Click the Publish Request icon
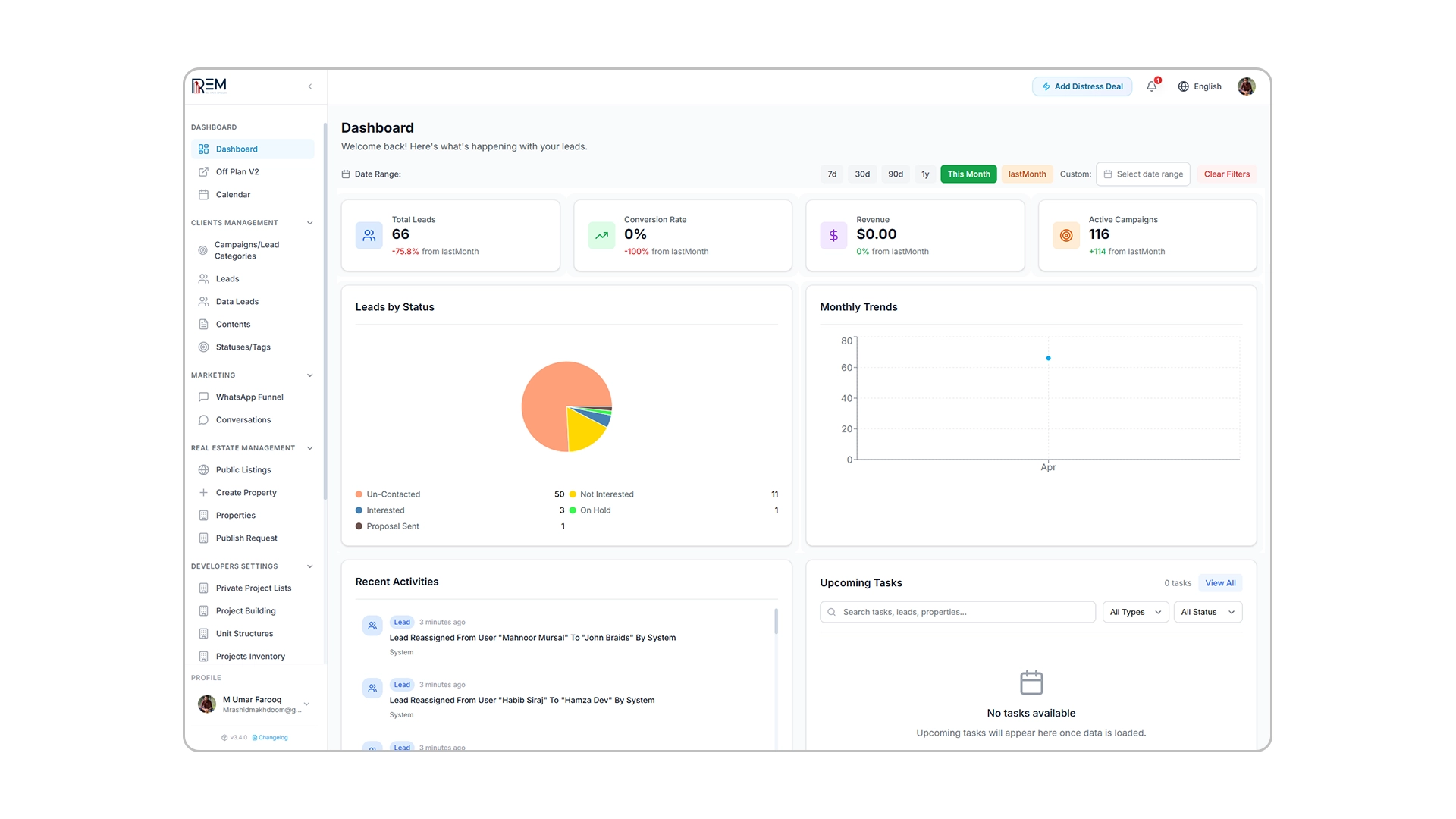The height and width of the screenshot is (819, 1456). tap(203, 538)
